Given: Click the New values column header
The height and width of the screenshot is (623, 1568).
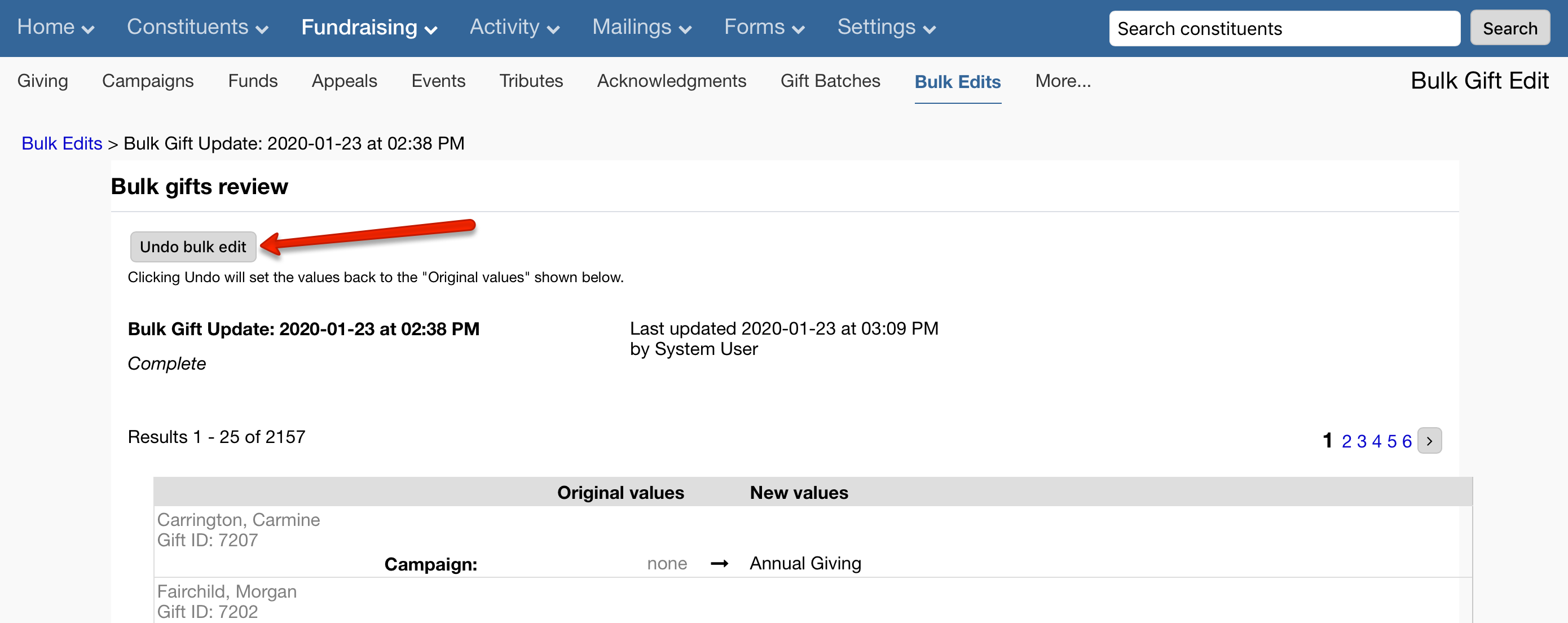Looking at the screenshot, I should [x=799, y=492].
